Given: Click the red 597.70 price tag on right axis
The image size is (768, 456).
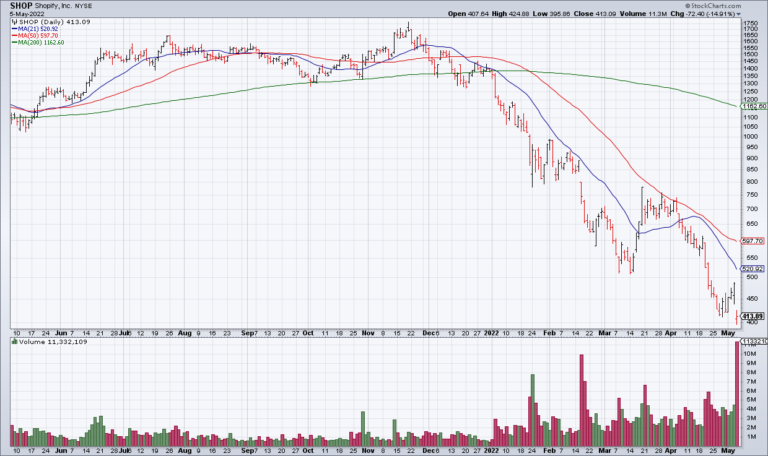Looking at the screenshot, I should [753, 241].
